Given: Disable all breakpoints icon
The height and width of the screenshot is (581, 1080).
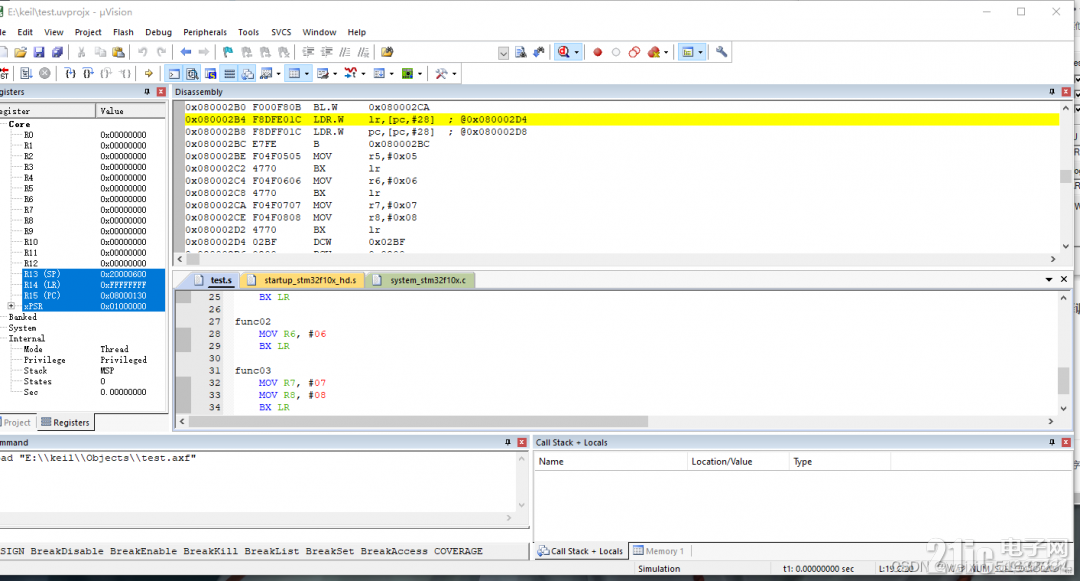Looking at the screenshot, I should 634,52.
